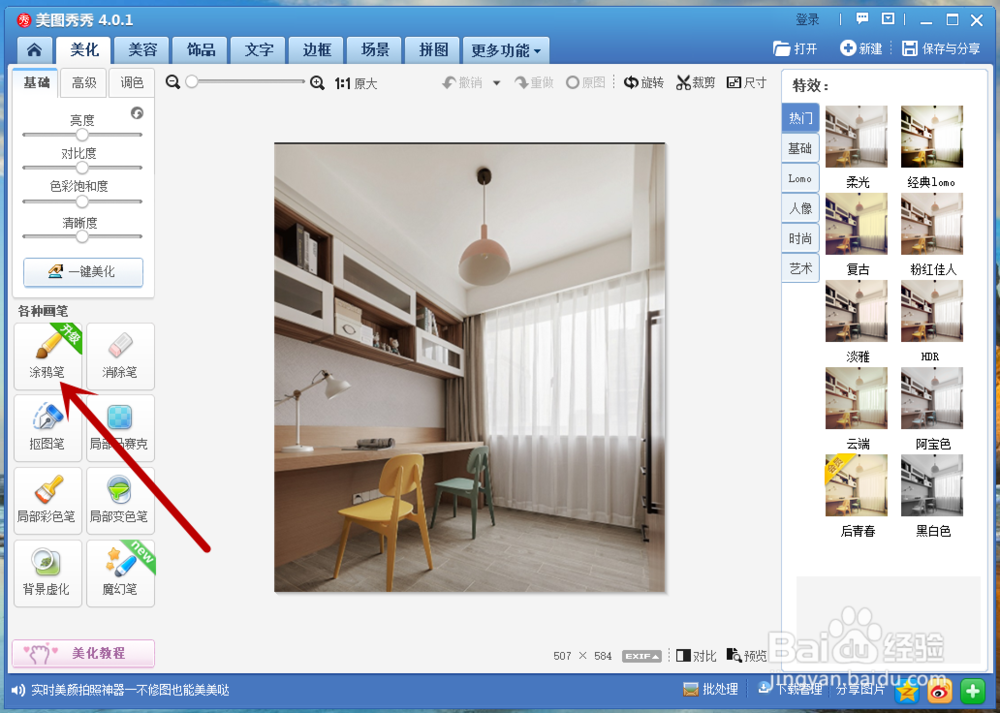Select the 热门 effects category

pos(800,118)
